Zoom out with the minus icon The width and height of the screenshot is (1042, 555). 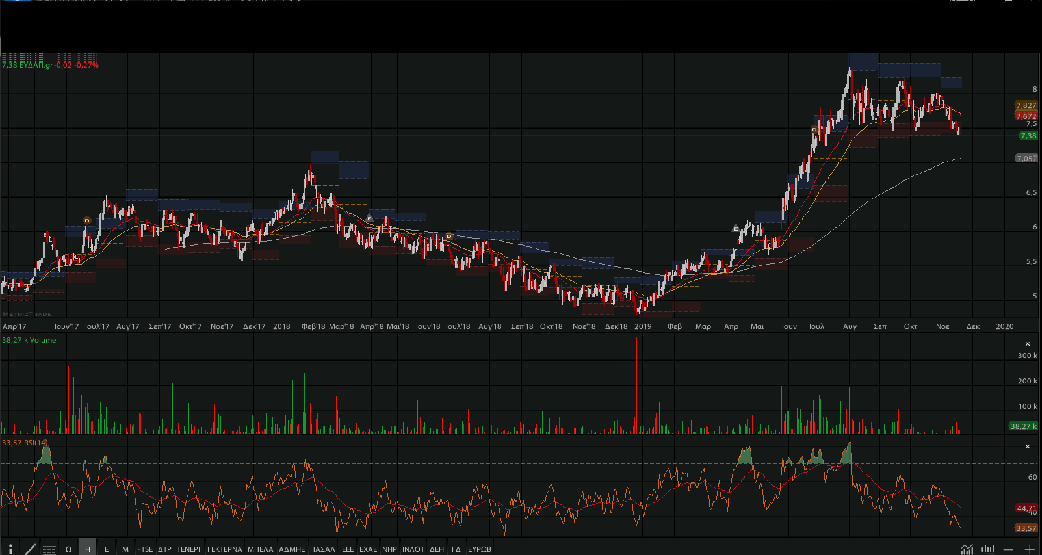1008,549
